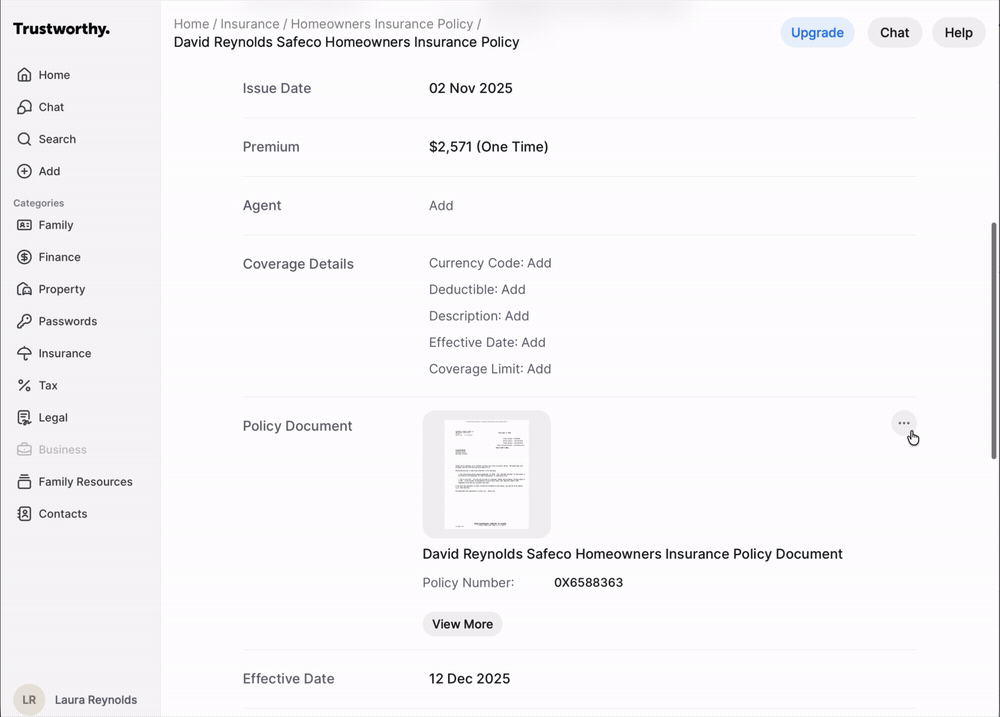Click the page vertical scrollbar
This screenshot has width=1000, height=717.
click(x=993, y=341)
